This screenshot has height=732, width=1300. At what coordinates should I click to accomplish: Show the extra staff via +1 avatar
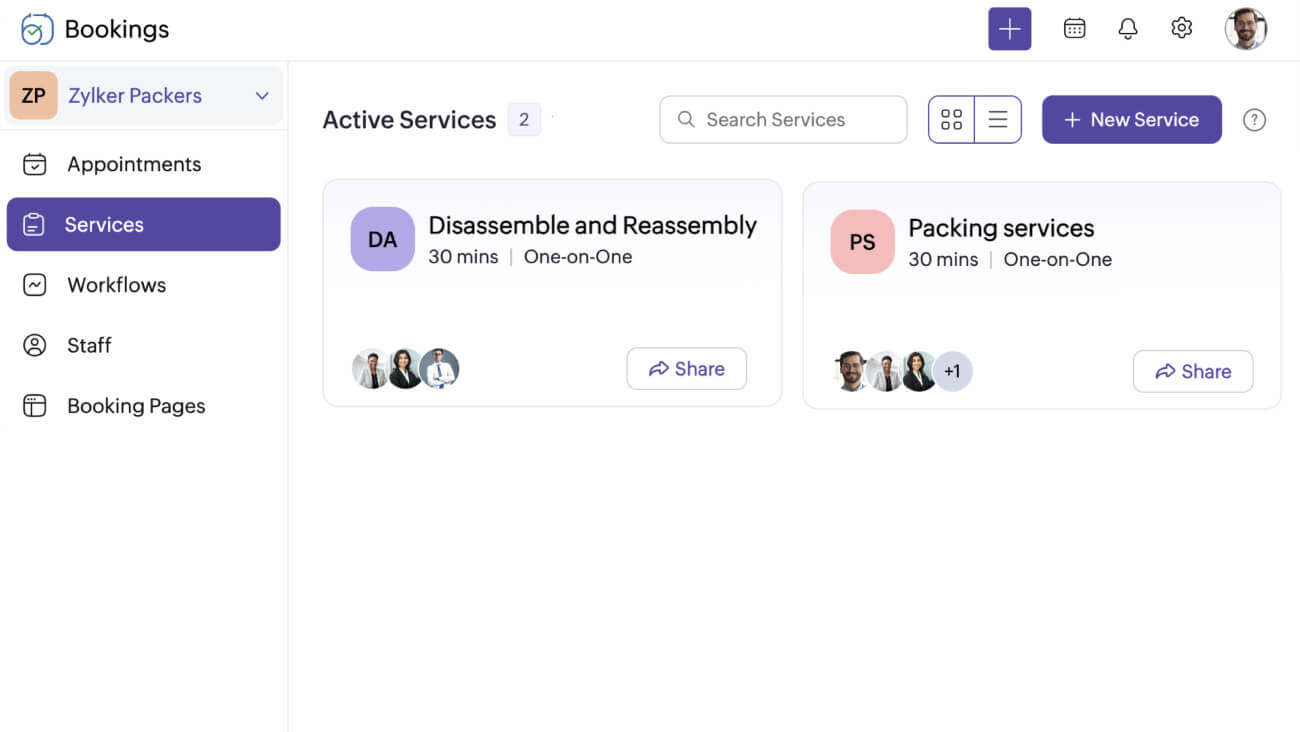pos(954,371)
